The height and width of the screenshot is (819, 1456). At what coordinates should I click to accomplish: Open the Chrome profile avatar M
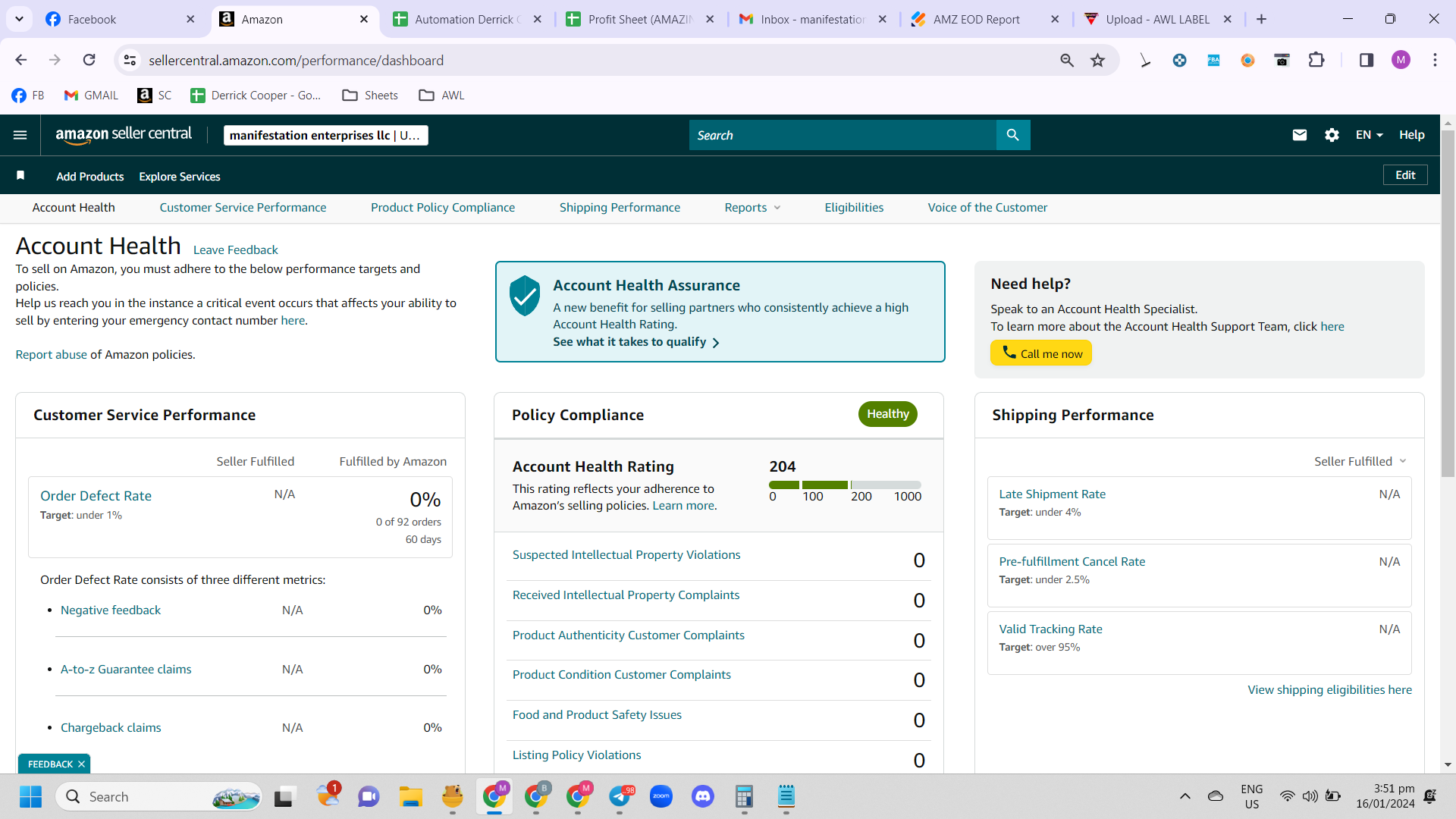tap(1401, 60)
